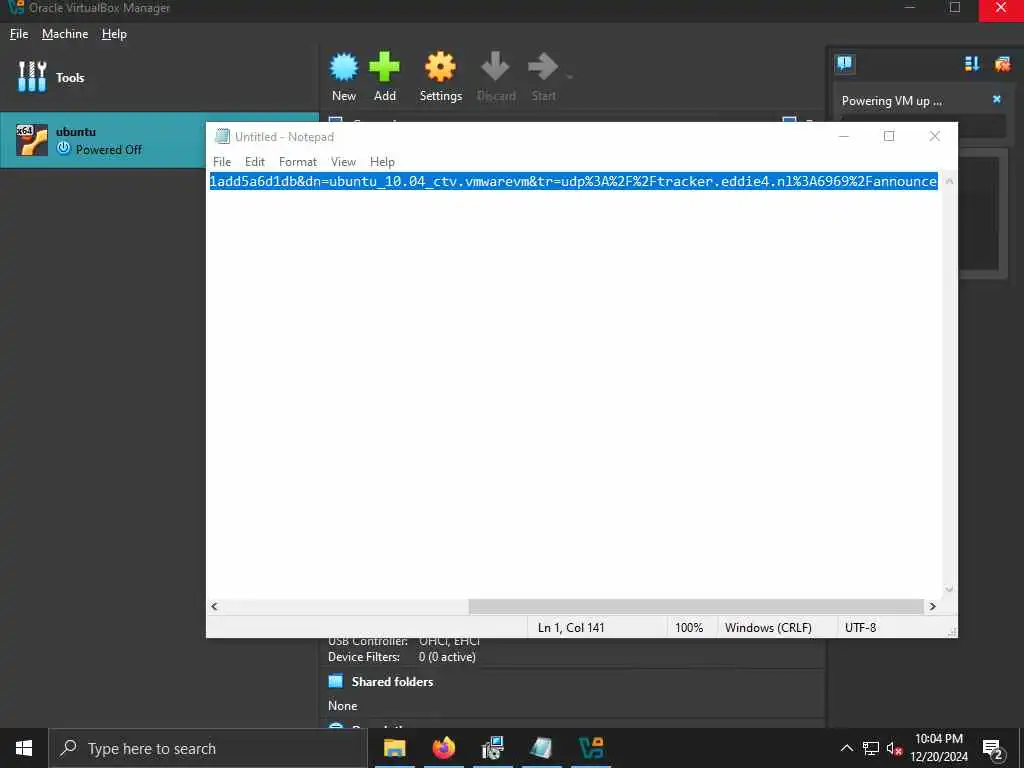Image resolution: width=1024 pixels, height=768 pixels.
Task: Click Notepad horizontal scrollbar left arrow
Action: [x=214, y=607]
